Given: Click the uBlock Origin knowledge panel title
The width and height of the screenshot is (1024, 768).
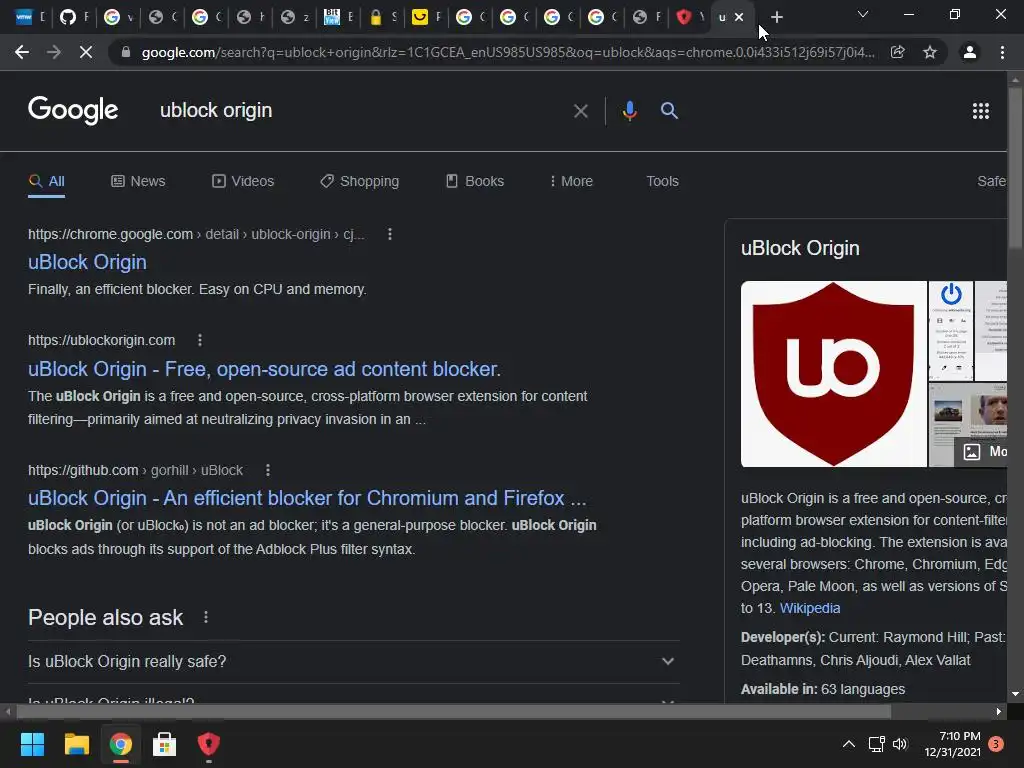Looking at the screenshot, I should [x=800, y=248].
